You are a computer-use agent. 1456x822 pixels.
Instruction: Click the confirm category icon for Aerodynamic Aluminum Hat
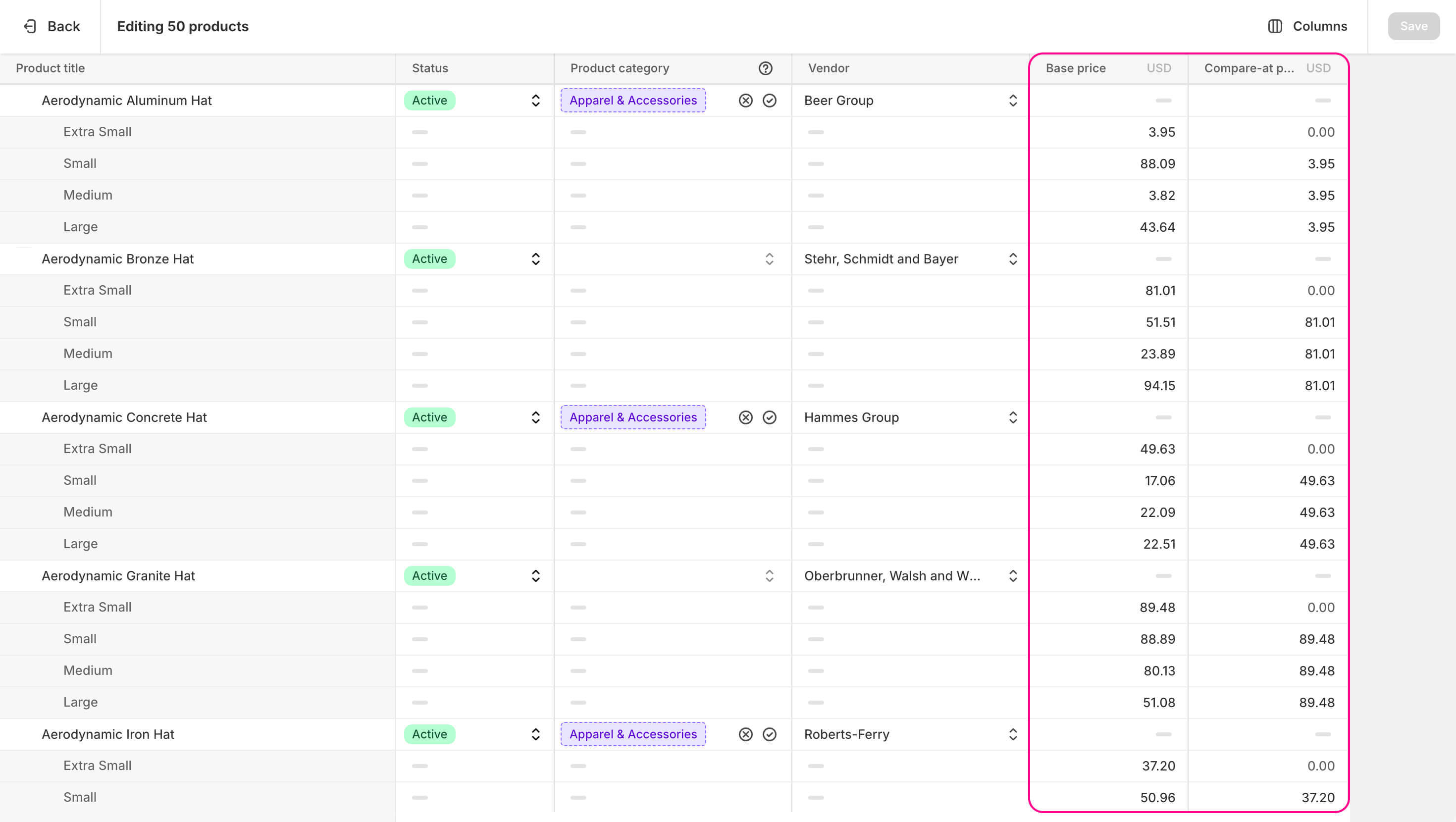pyautogui.click(x=770, y=100)
